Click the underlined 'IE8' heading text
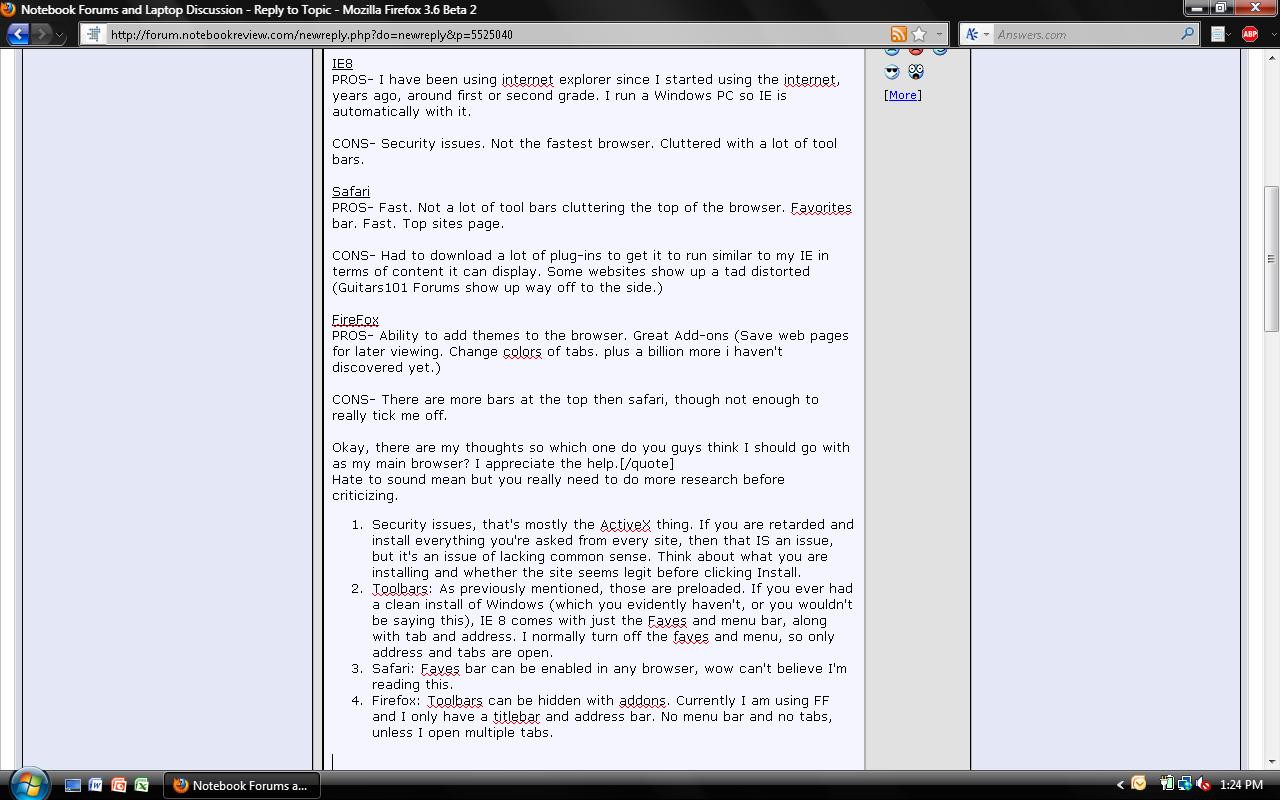The width and height of the screenshot is (1280, 800). (342, 64)
